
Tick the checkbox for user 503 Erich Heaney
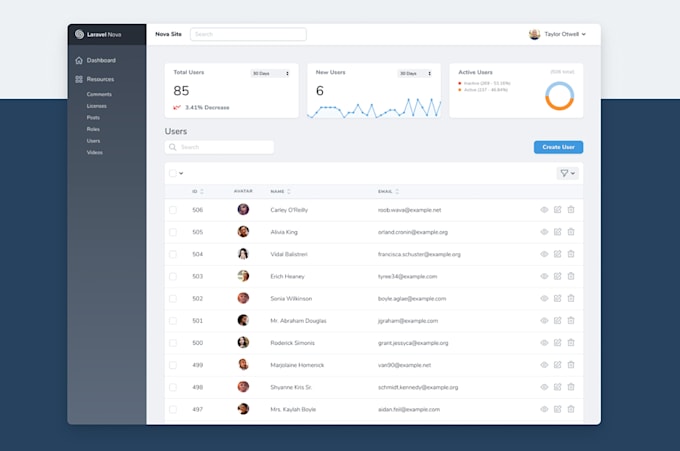point(173,276)
